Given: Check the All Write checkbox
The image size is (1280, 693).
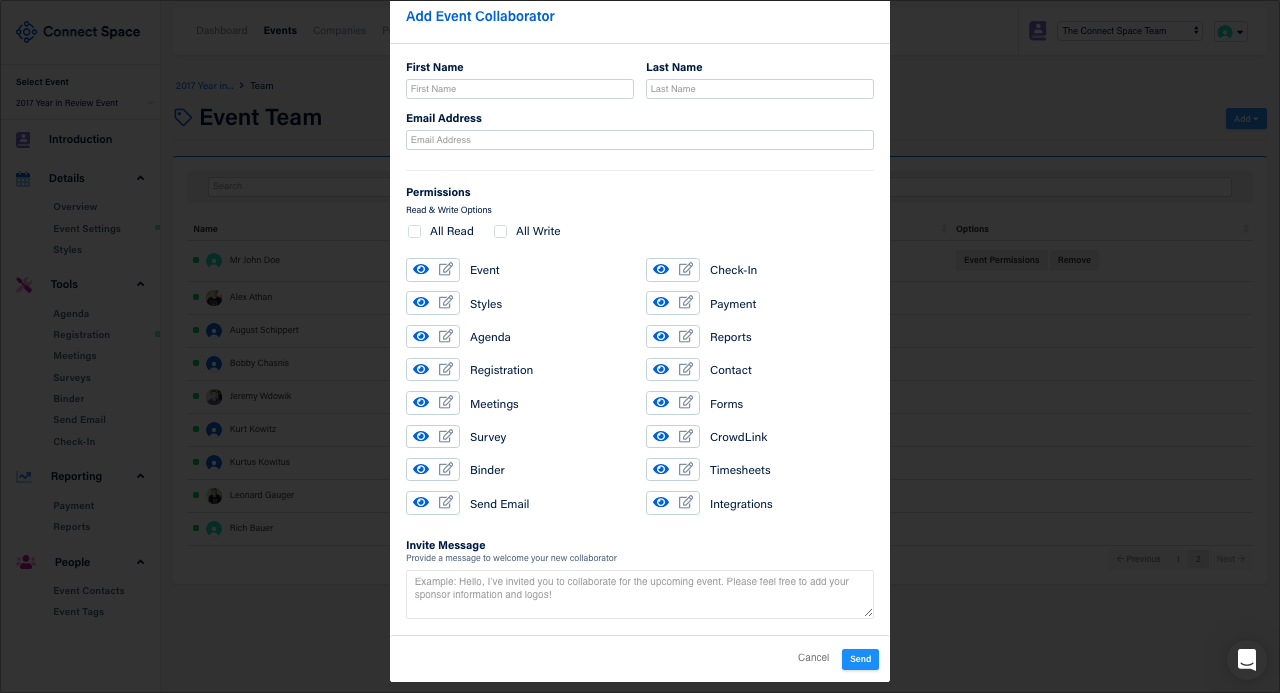Looking at the screenshot, I should click(501, 232).
